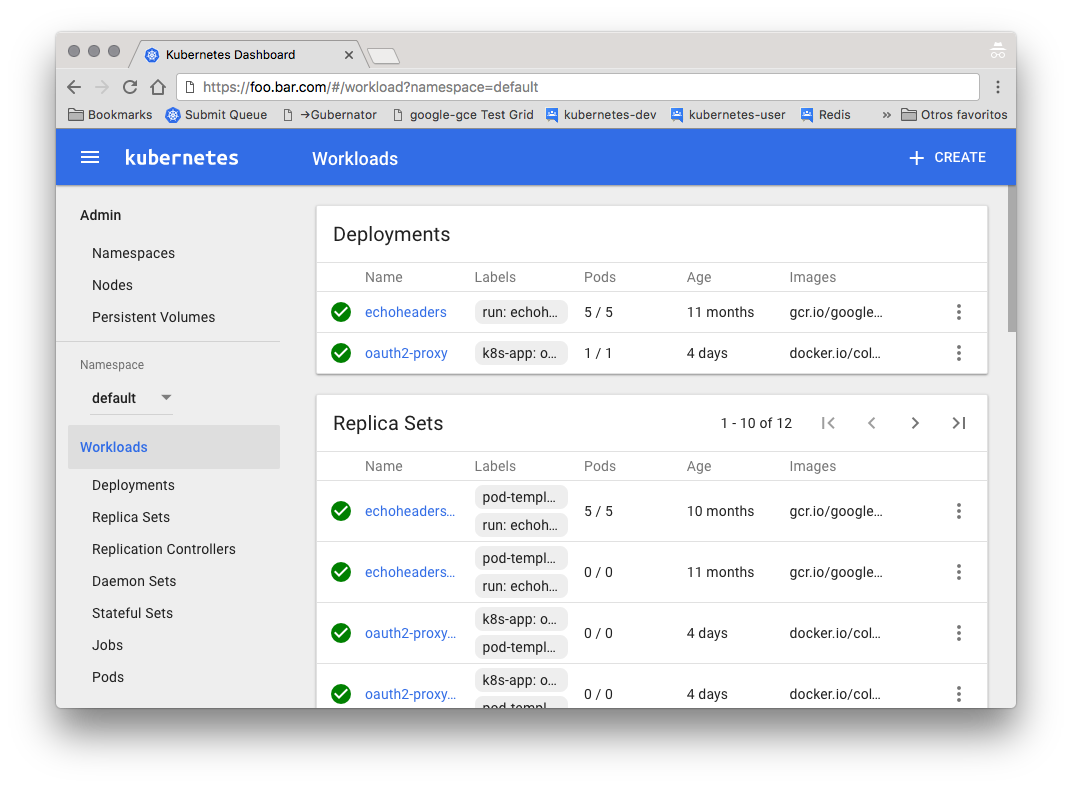Open actions menu for oauth2-proxy deployment

(959, 353)
